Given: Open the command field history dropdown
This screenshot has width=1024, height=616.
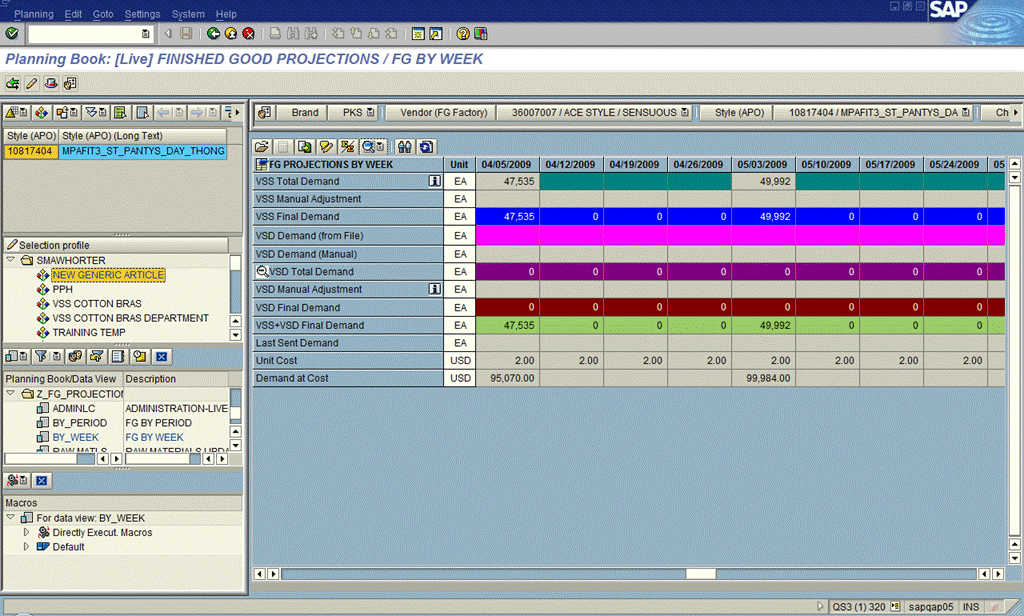Looking at the screenshot, I should coord(145,33).
